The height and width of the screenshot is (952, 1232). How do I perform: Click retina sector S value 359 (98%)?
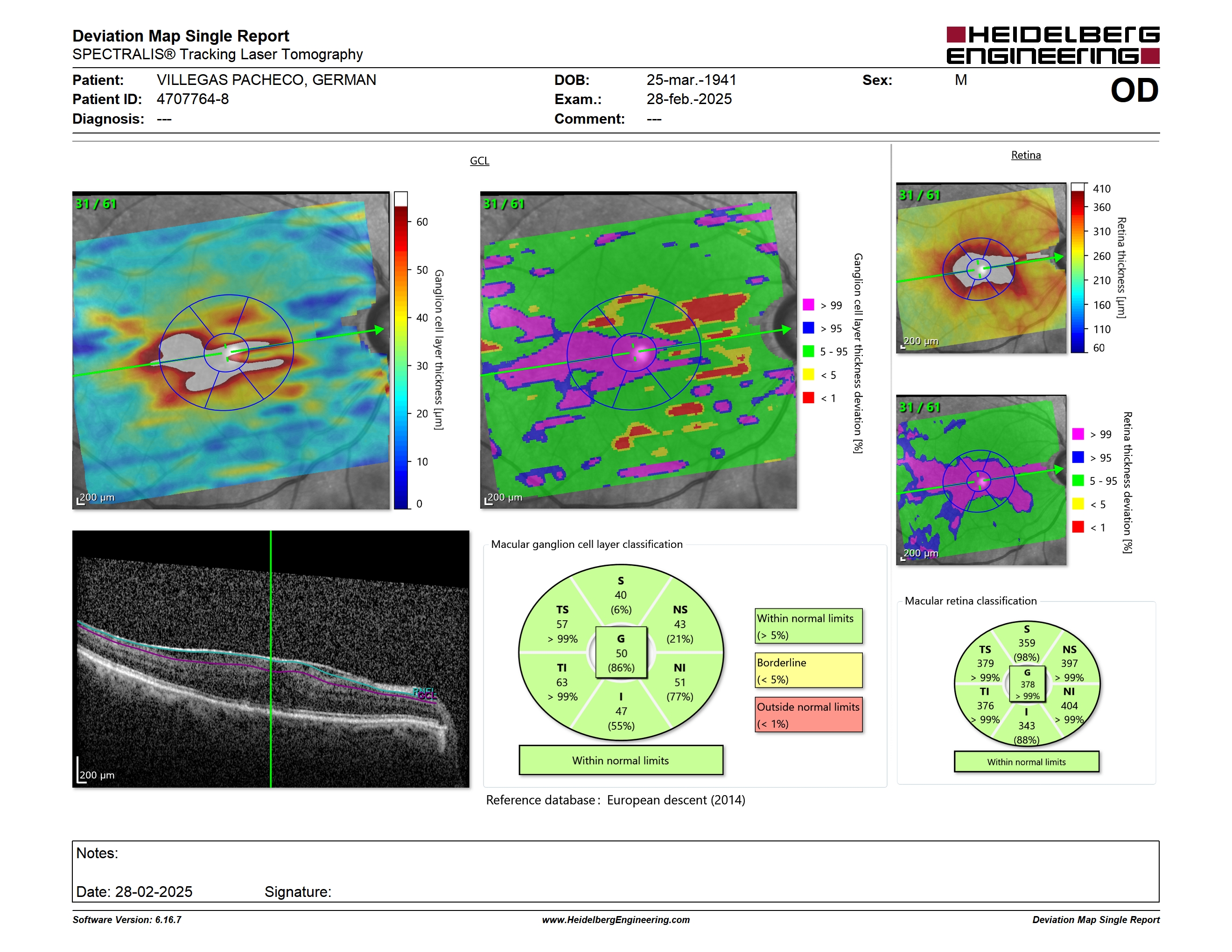point(1026,650)
